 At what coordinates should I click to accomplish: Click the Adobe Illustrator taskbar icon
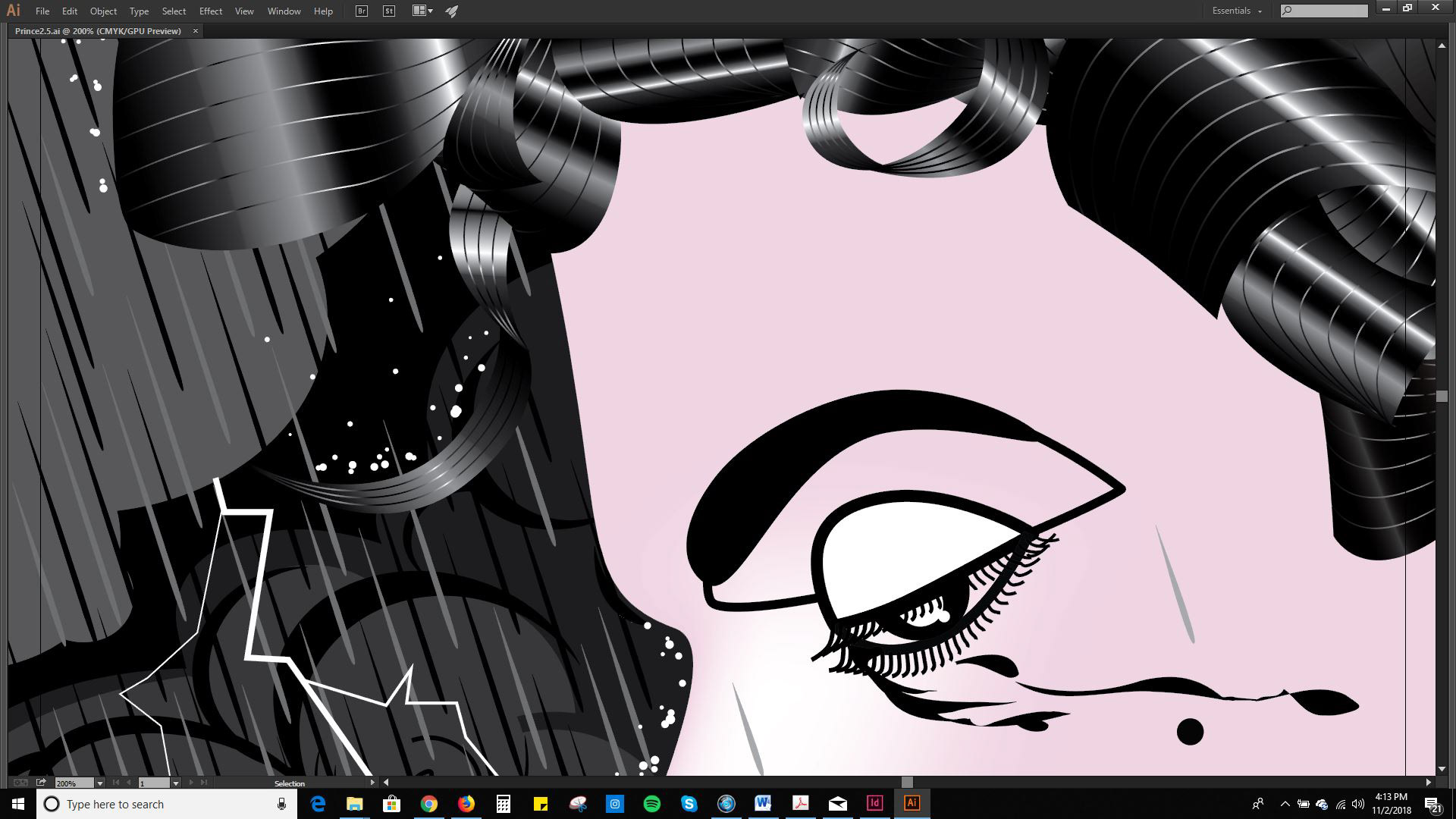tap(912, 803)
